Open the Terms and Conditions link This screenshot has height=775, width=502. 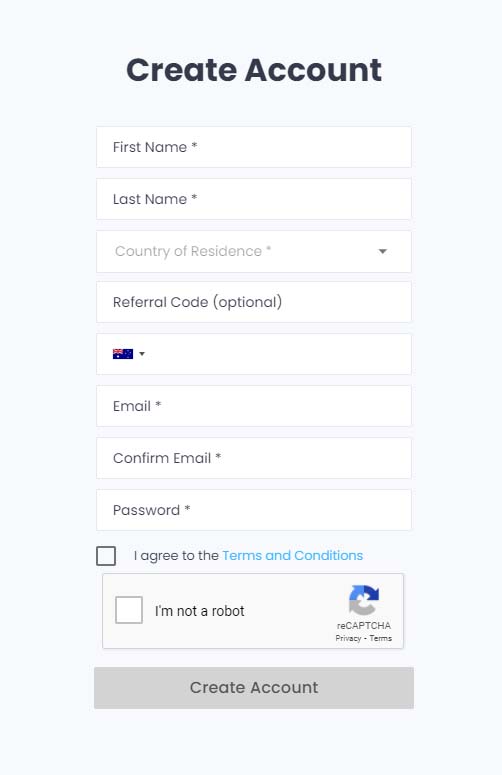[x=293, y=556]
